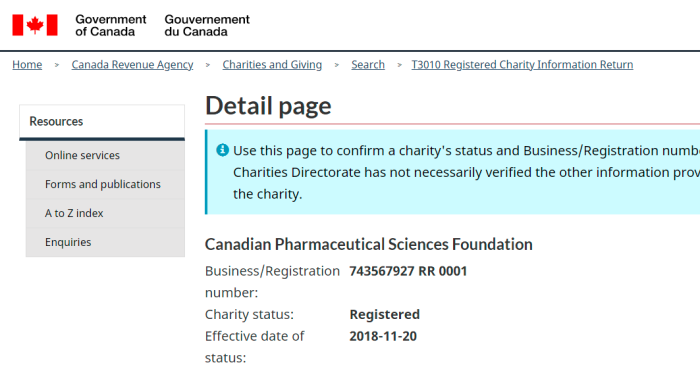Click the effective date 2018-11-20

(x=383, y=336)
